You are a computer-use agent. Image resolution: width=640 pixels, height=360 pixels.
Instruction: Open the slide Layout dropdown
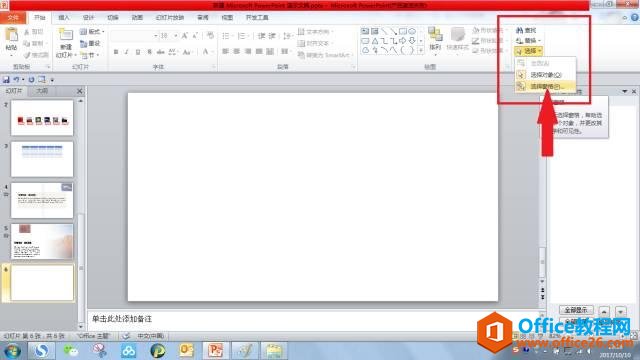coord(92,31)
